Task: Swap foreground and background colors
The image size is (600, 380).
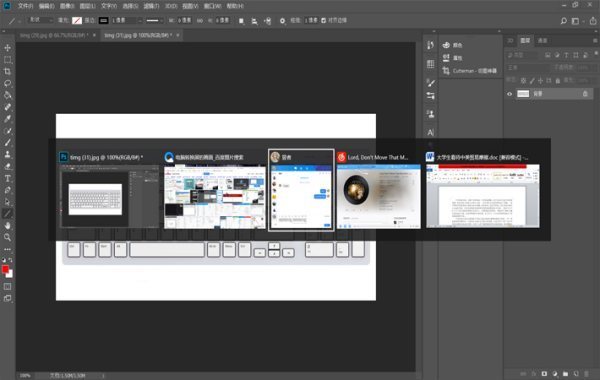Action: click(x=11, y=260)
